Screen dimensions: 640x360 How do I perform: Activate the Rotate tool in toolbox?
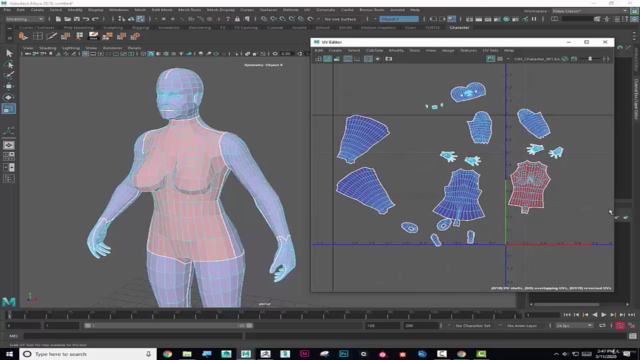9,98
